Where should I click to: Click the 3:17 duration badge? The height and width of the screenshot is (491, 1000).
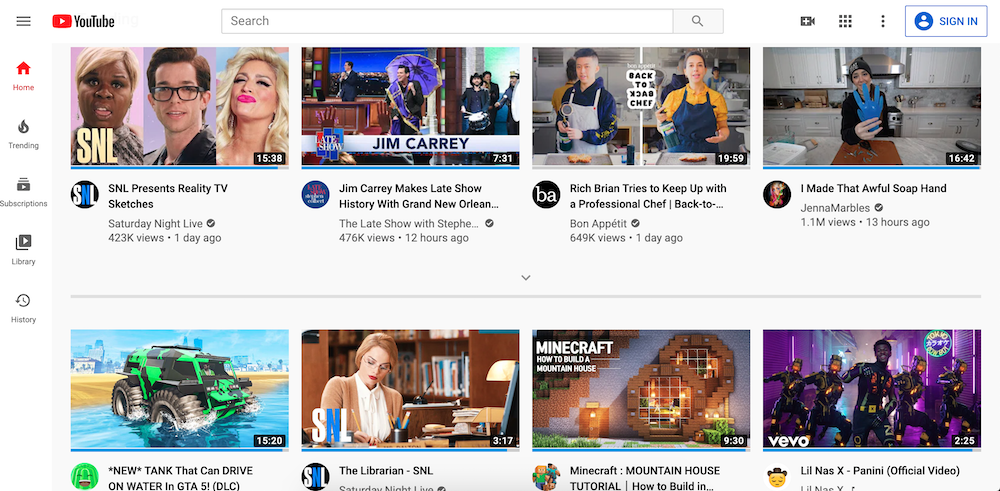(x=503, y=440)
